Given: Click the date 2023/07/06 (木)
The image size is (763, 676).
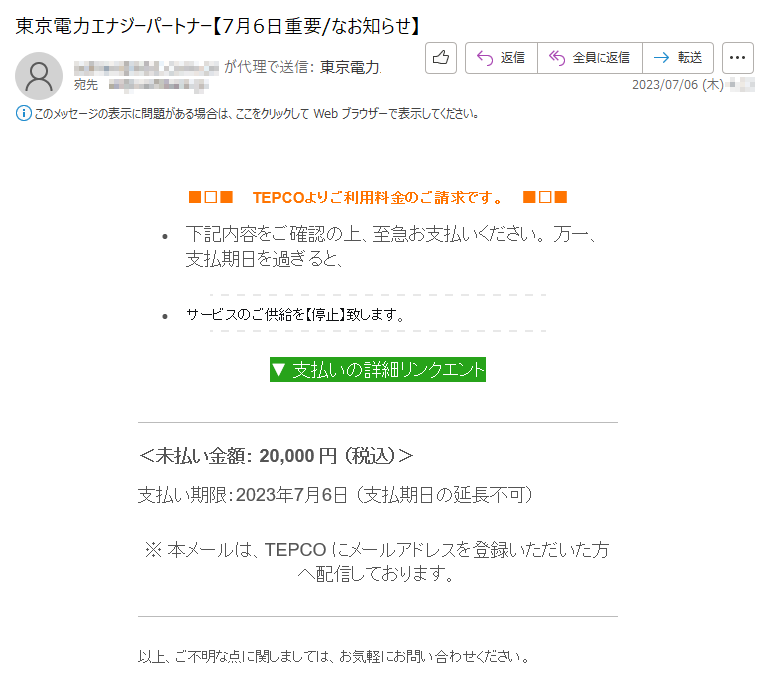Looking at the screenshot, I should coord(677,85).
